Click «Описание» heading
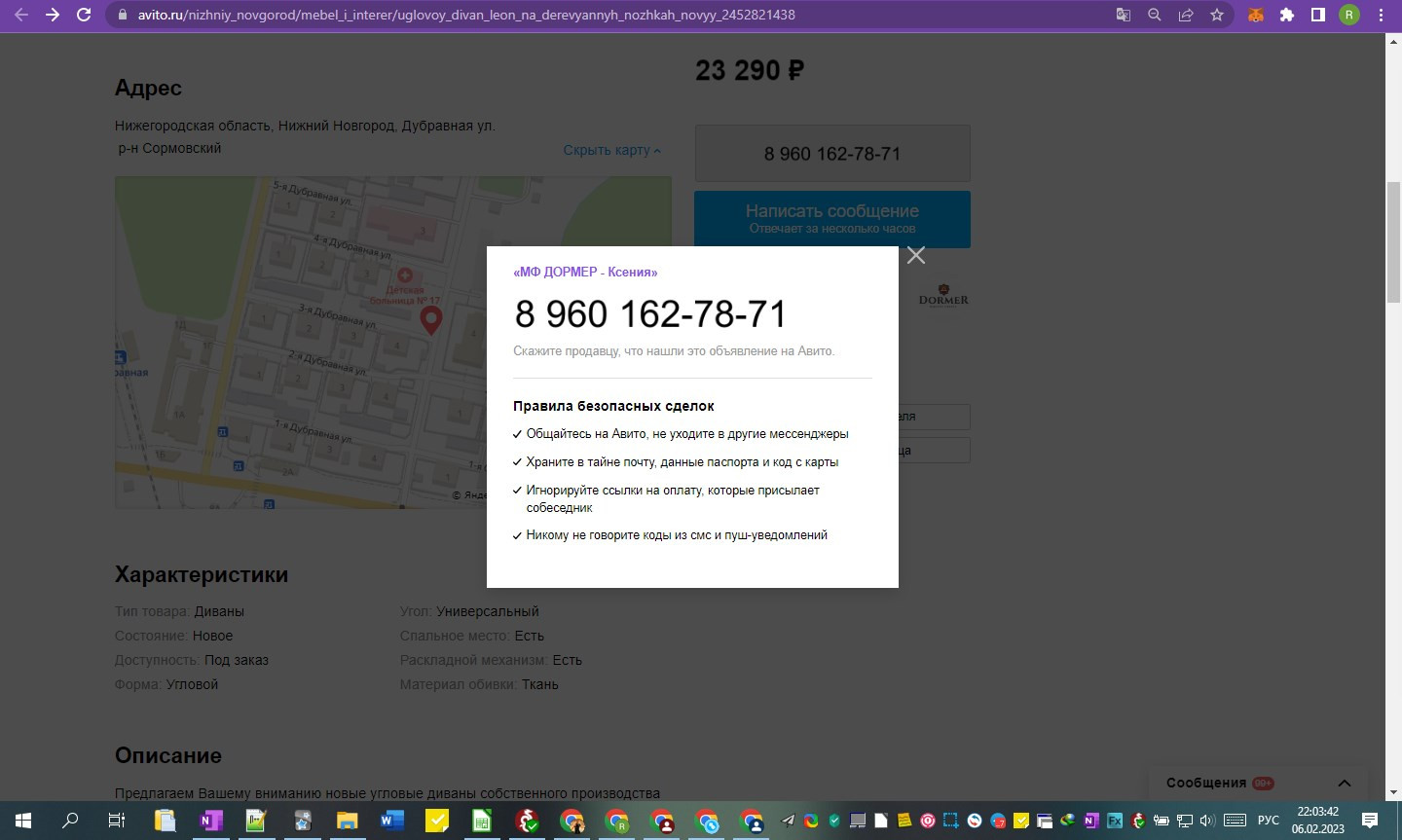This screenshot has height=840, width=1402. [x=168, y=755]
